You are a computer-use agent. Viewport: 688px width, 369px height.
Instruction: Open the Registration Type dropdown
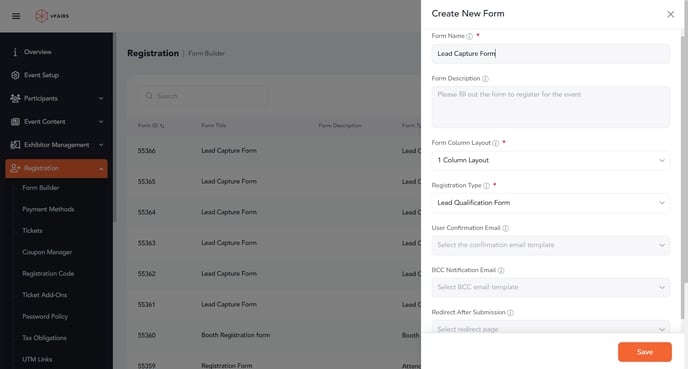(551, 203)
